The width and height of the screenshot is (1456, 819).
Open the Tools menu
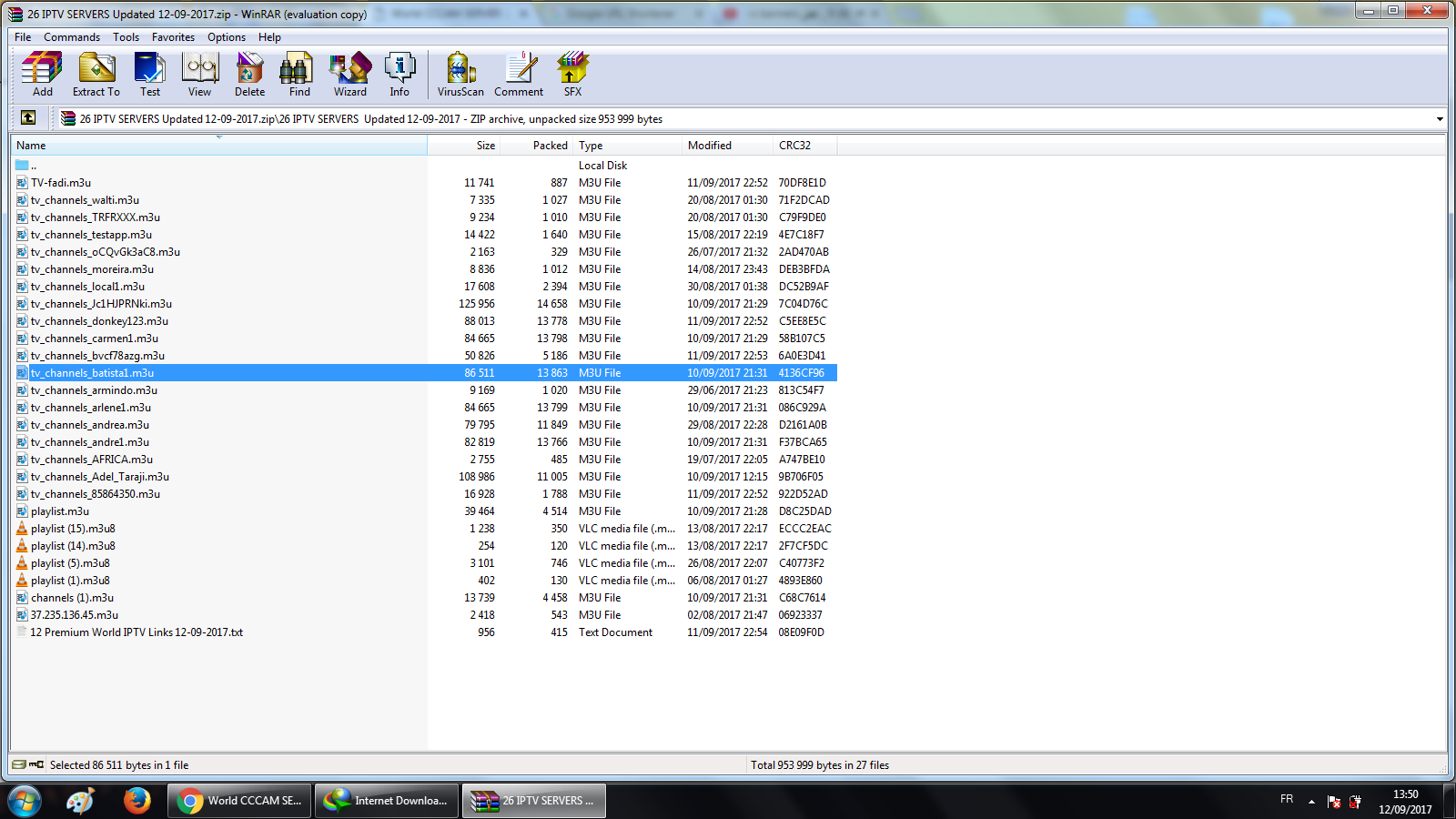point(126,37)
